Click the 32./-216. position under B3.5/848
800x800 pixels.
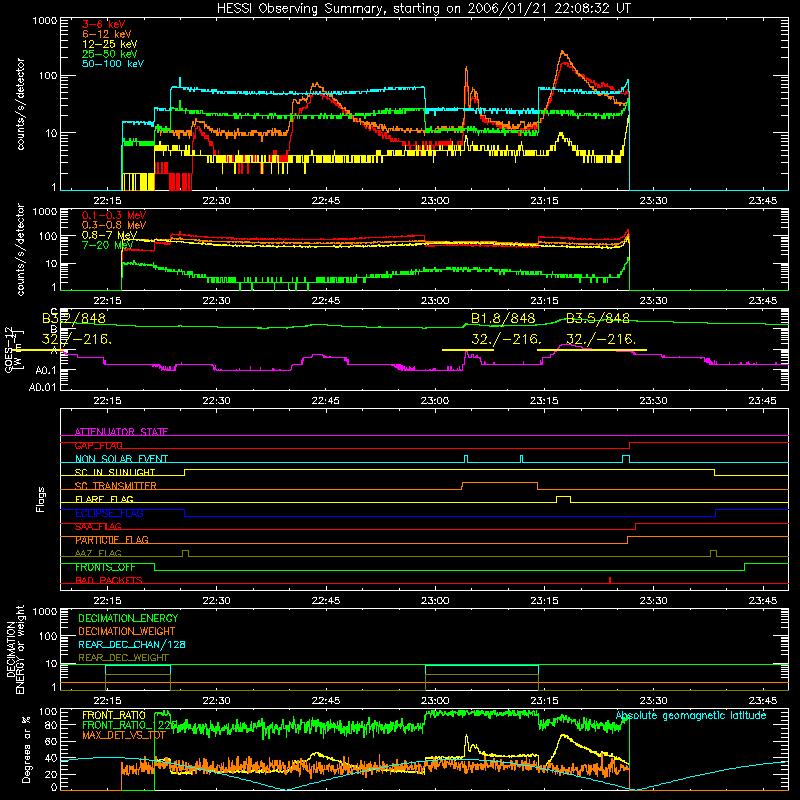coord(601,339)
